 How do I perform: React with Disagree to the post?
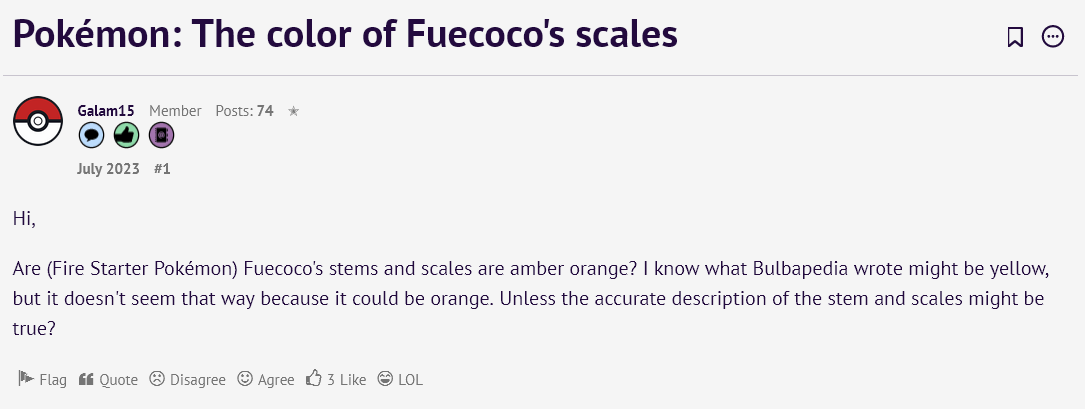click(x=188, y=379)
